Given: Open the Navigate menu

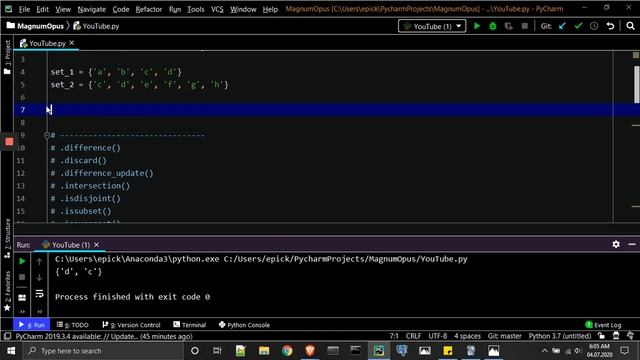Looking at the screenshot, I should [x=91, y=9].
